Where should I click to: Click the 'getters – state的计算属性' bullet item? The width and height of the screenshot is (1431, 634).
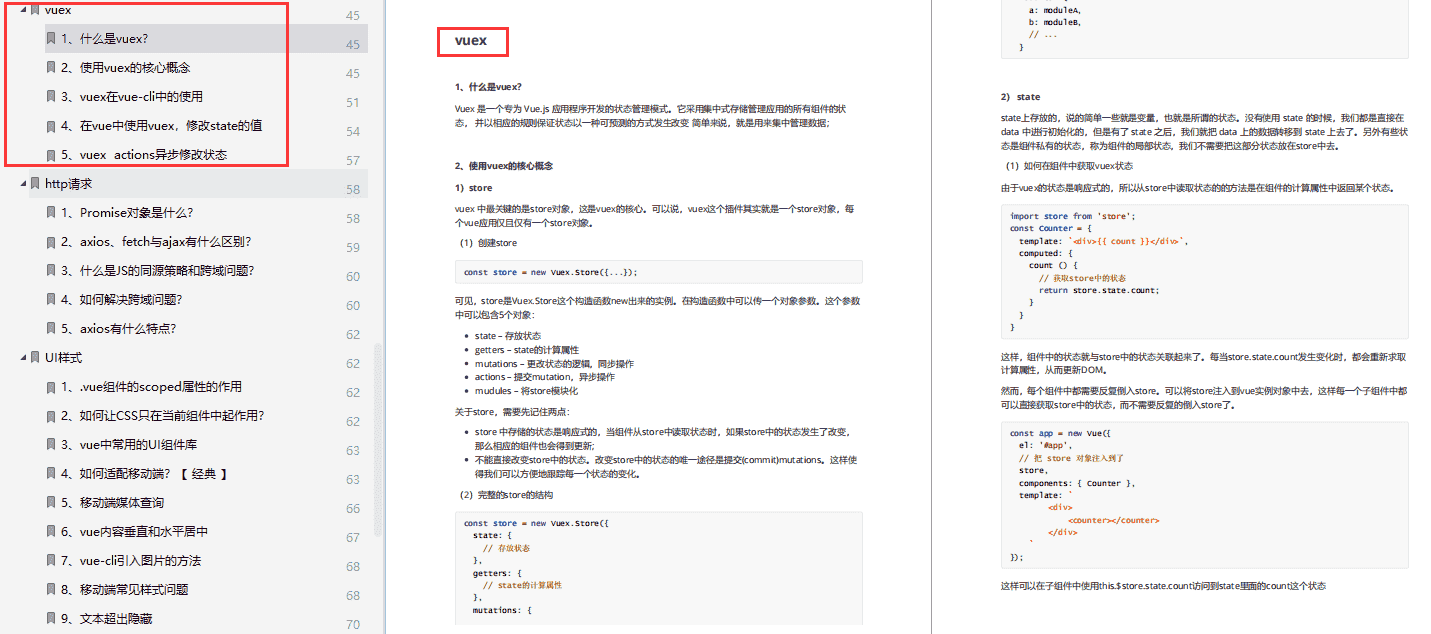[527, 350]
